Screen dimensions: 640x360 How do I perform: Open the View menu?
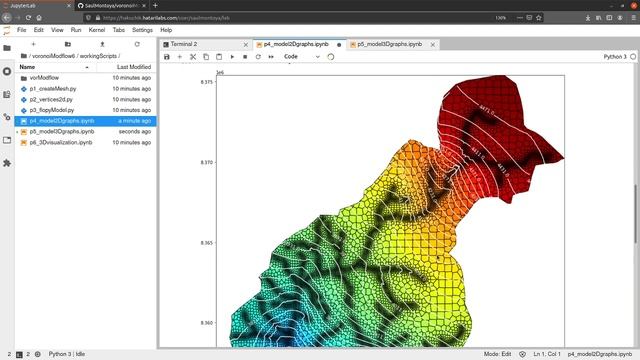(57, 30)
